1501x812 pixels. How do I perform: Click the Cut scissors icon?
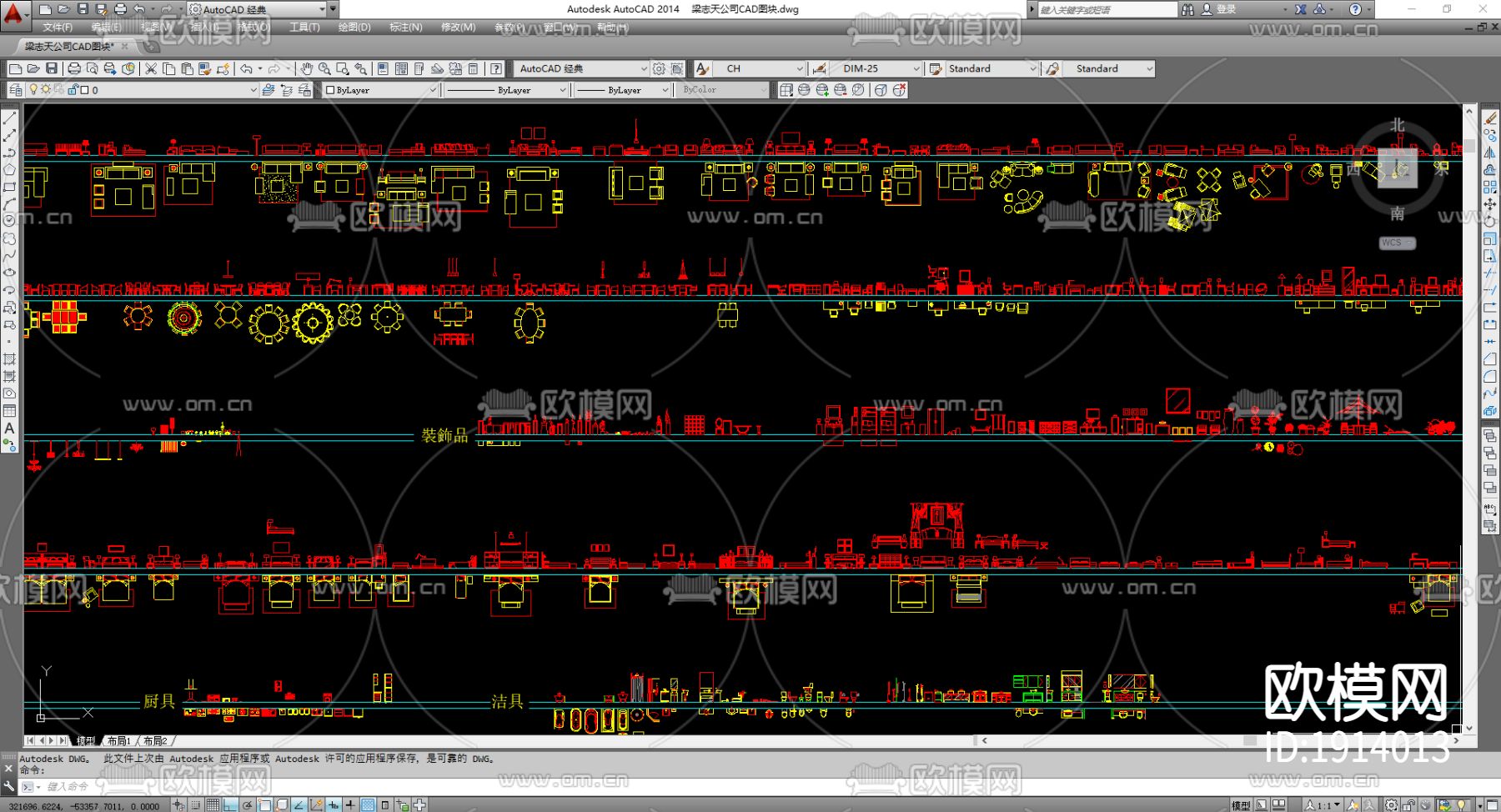(151, 69)
